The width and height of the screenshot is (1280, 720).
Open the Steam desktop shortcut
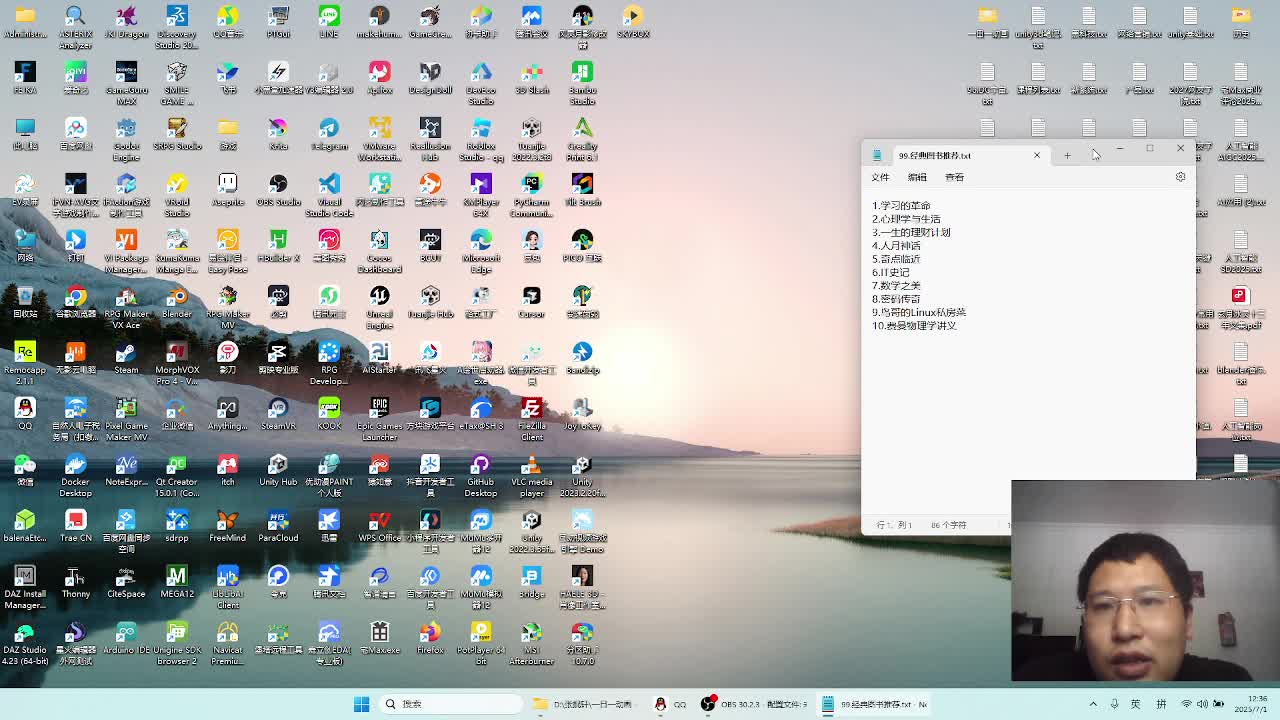coord(126,353)
